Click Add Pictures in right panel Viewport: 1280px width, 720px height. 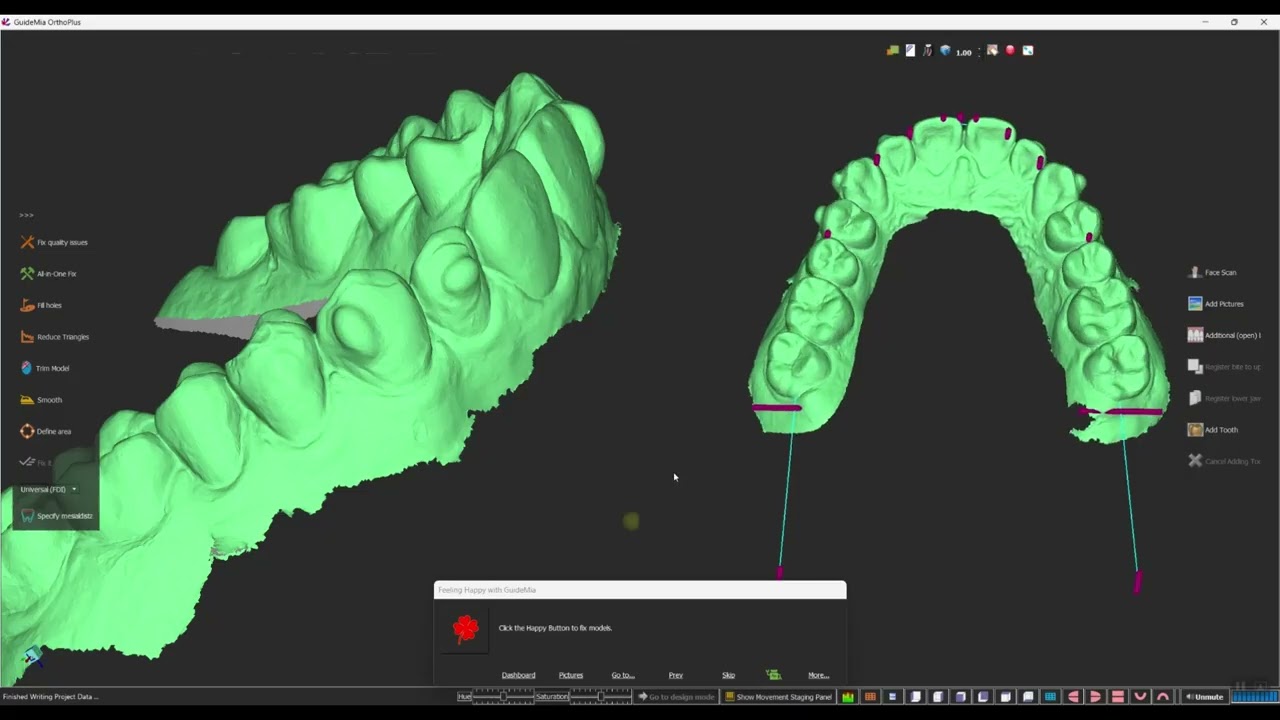point(1215,303)
